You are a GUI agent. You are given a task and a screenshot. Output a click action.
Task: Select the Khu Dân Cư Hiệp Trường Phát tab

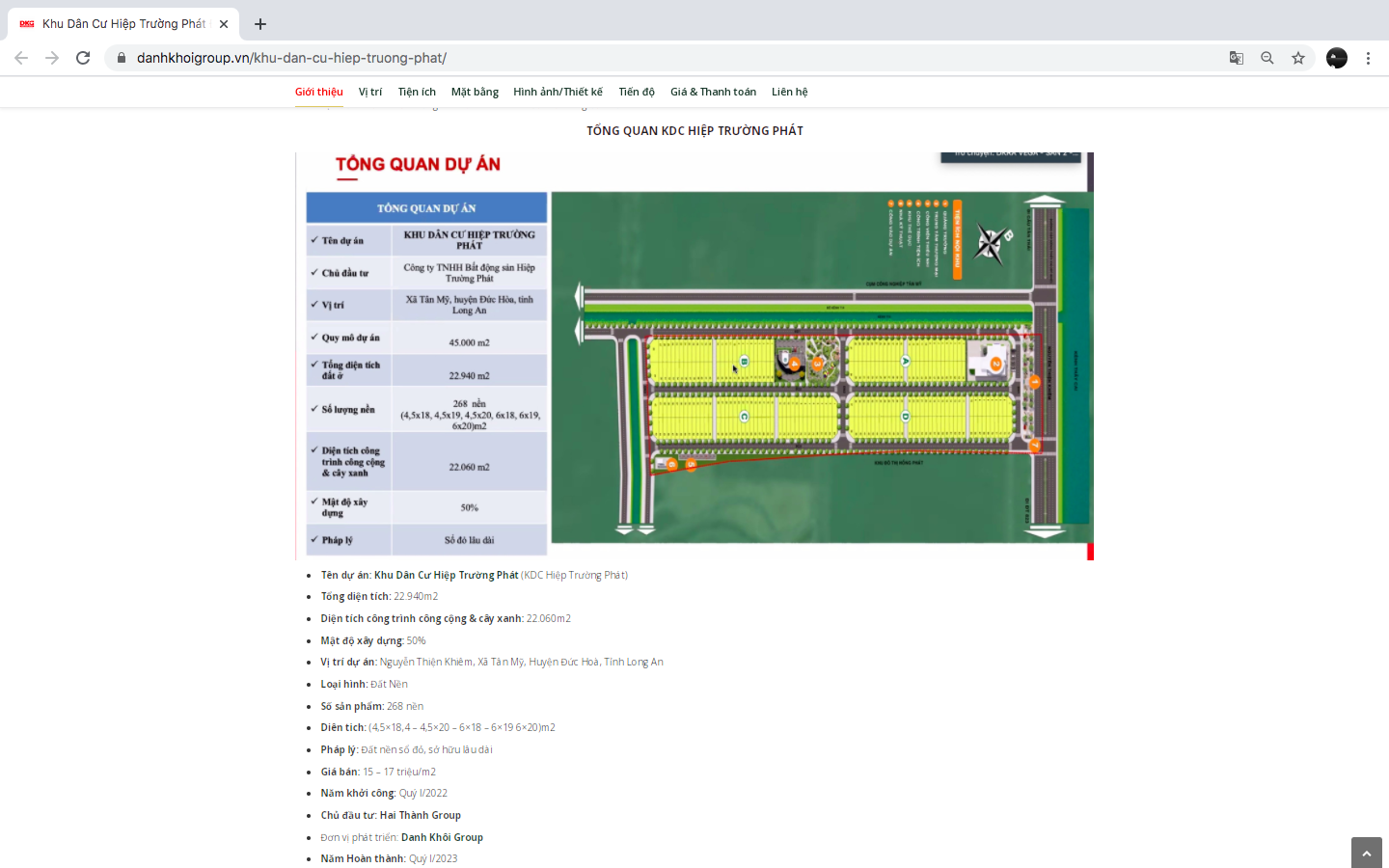pos(123,24)
